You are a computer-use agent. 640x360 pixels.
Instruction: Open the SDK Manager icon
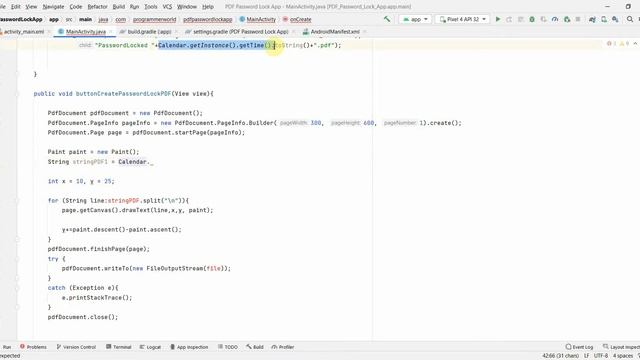615,19
